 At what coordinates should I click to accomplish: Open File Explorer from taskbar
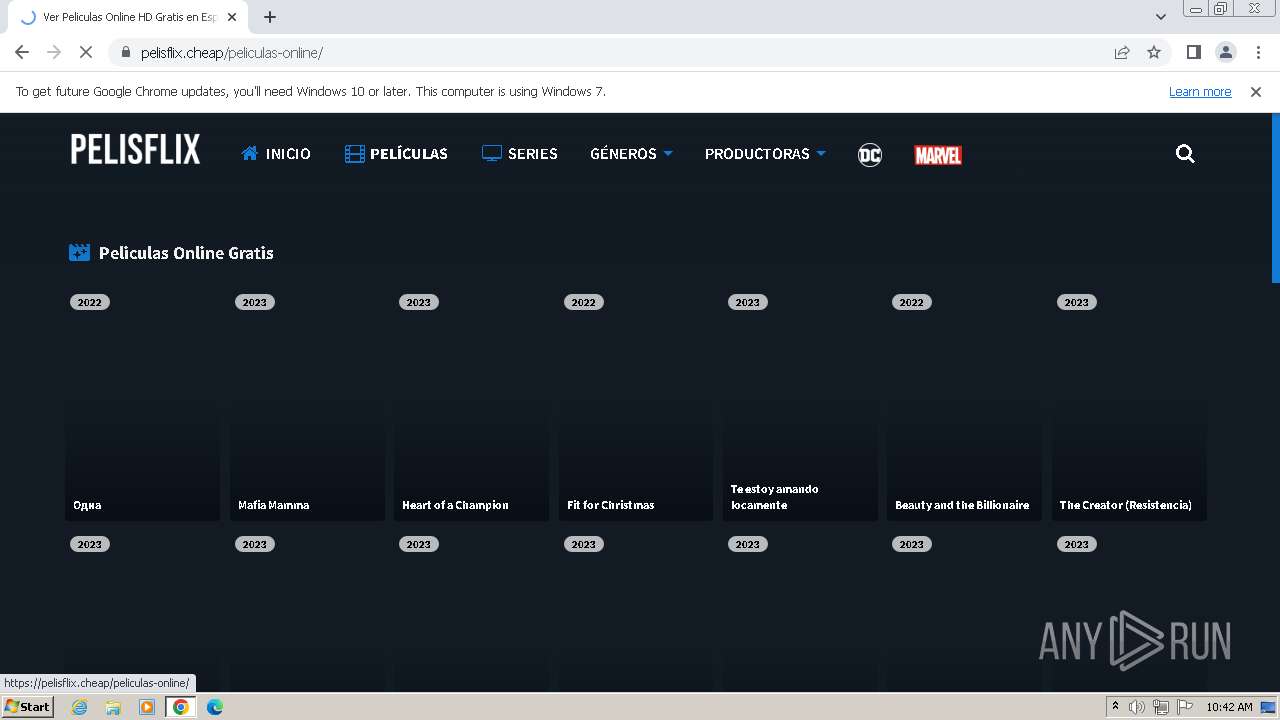(113, 707)
